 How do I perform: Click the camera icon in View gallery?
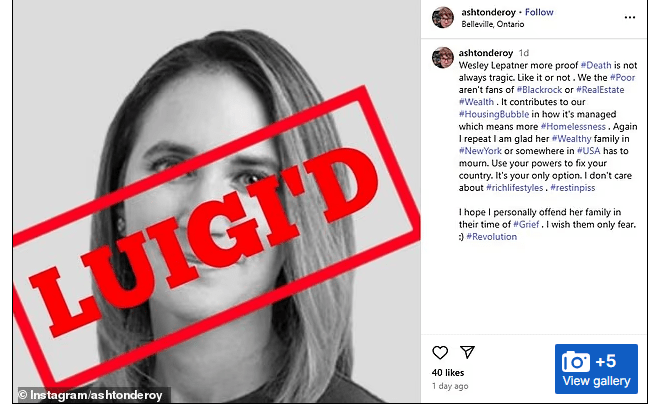(x=576, y=362)
